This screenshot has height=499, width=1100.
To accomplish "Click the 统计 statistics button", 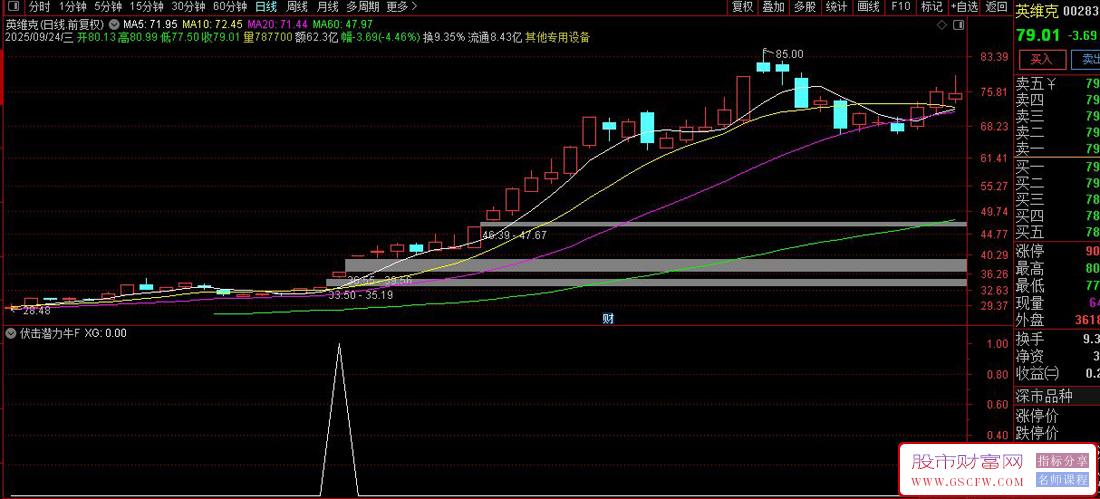I will coord(836,7).
